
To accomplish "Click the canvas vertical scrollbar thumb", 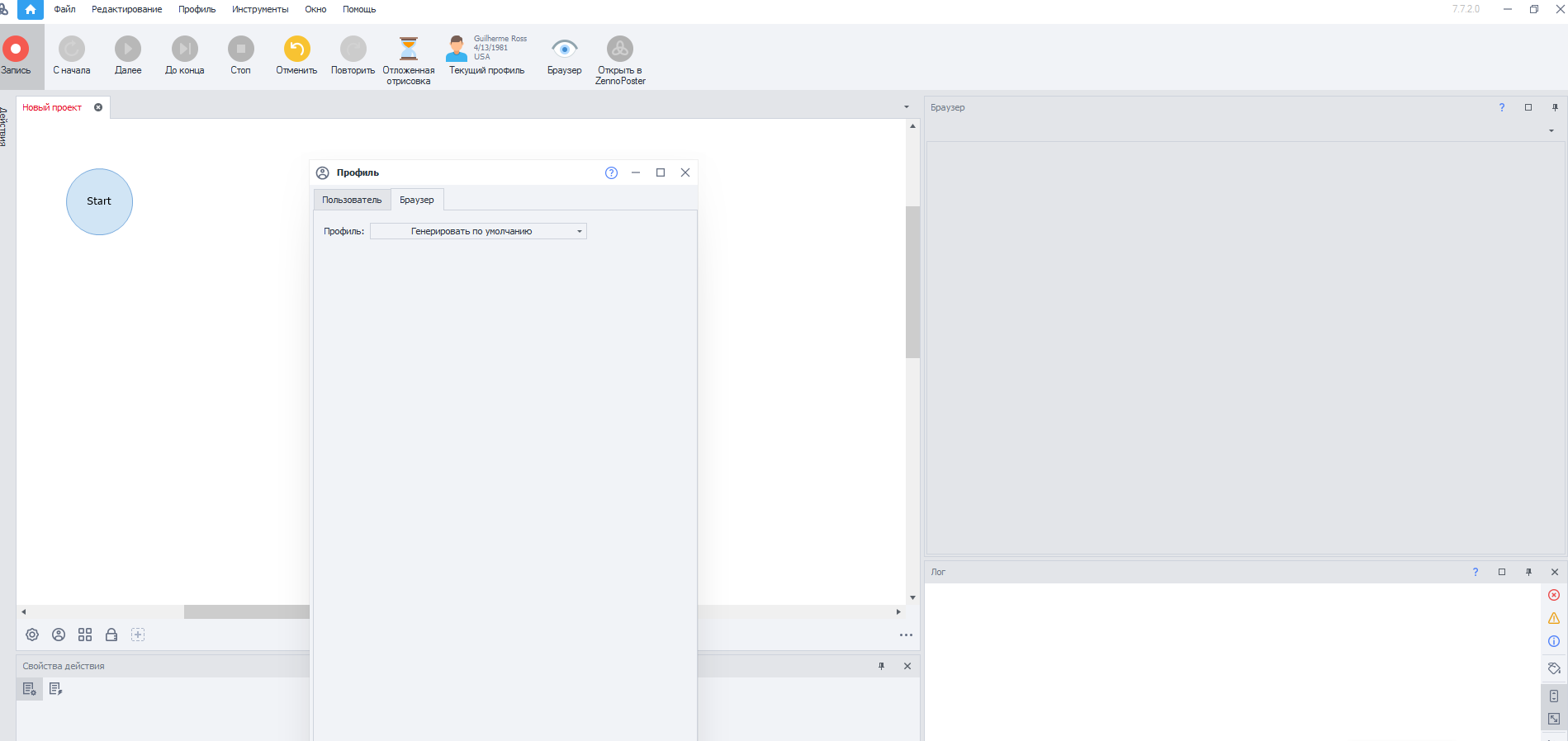I will point(912,281).
